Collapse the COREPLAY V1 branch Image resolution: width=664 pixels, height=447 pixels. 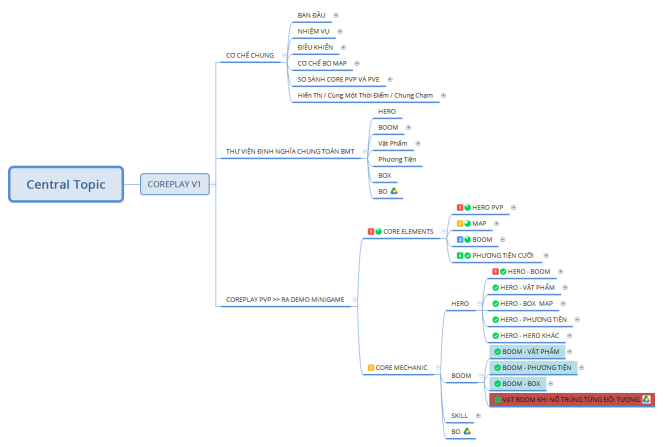pyautogui.click(x=213, y=184)
